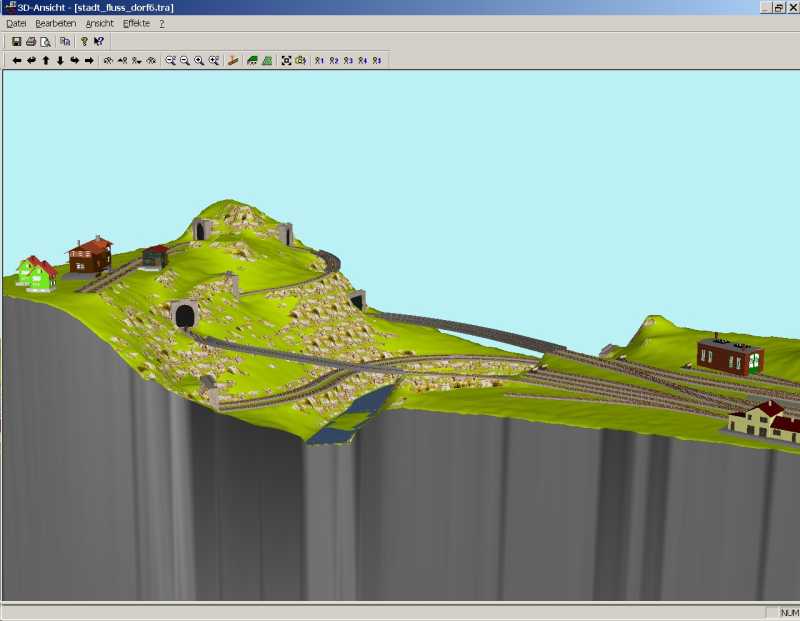Click the straight right arrow icon

[x=89, y=60]
